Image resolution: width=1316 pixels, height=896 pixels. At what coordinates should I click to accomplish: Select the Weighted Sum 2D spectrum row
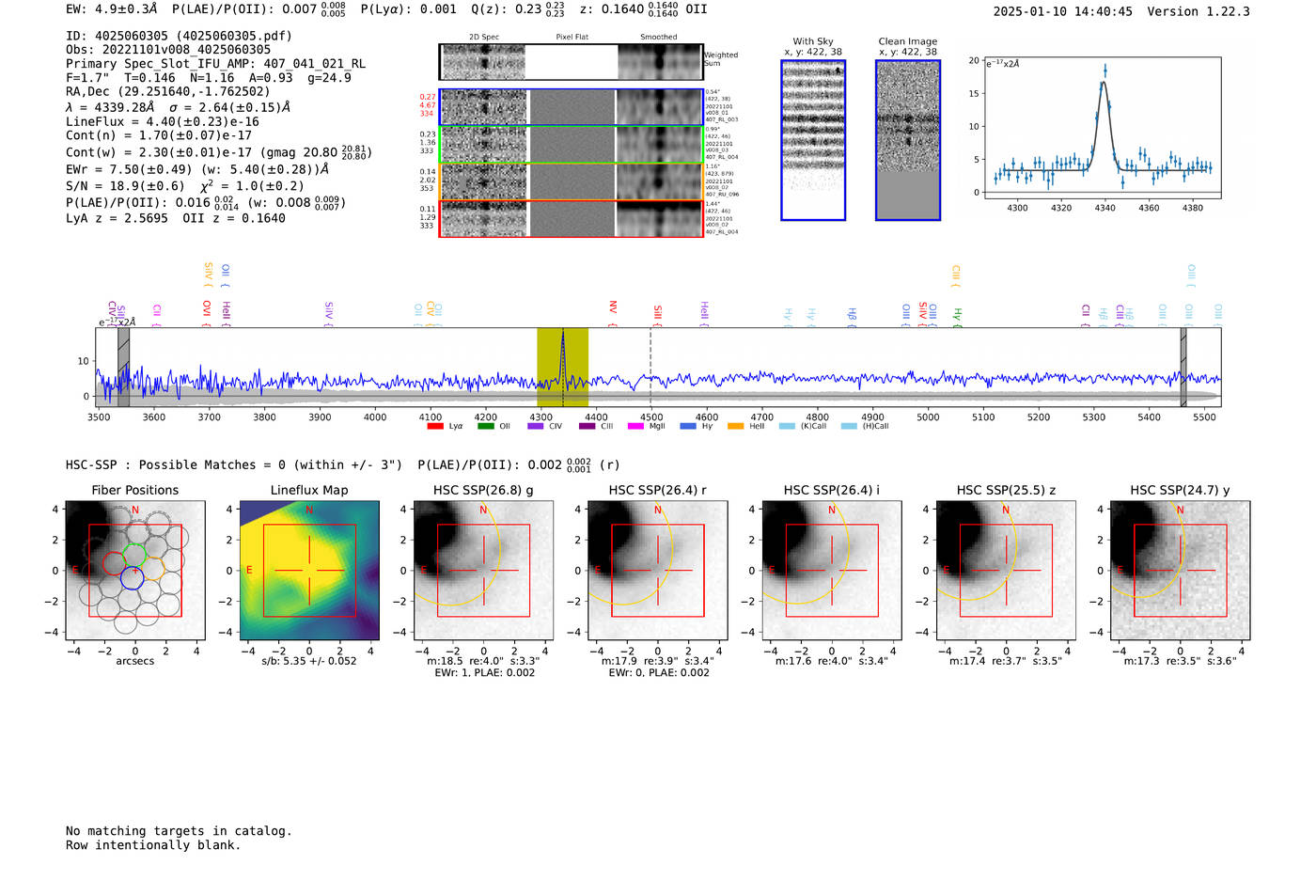pos(571,62)
